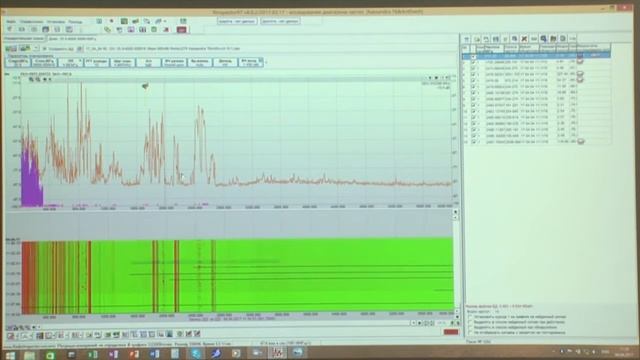The image size is (640, 360).
Task: Uncheck the checkbox in signal table row 15
Action: pos(473,142)
